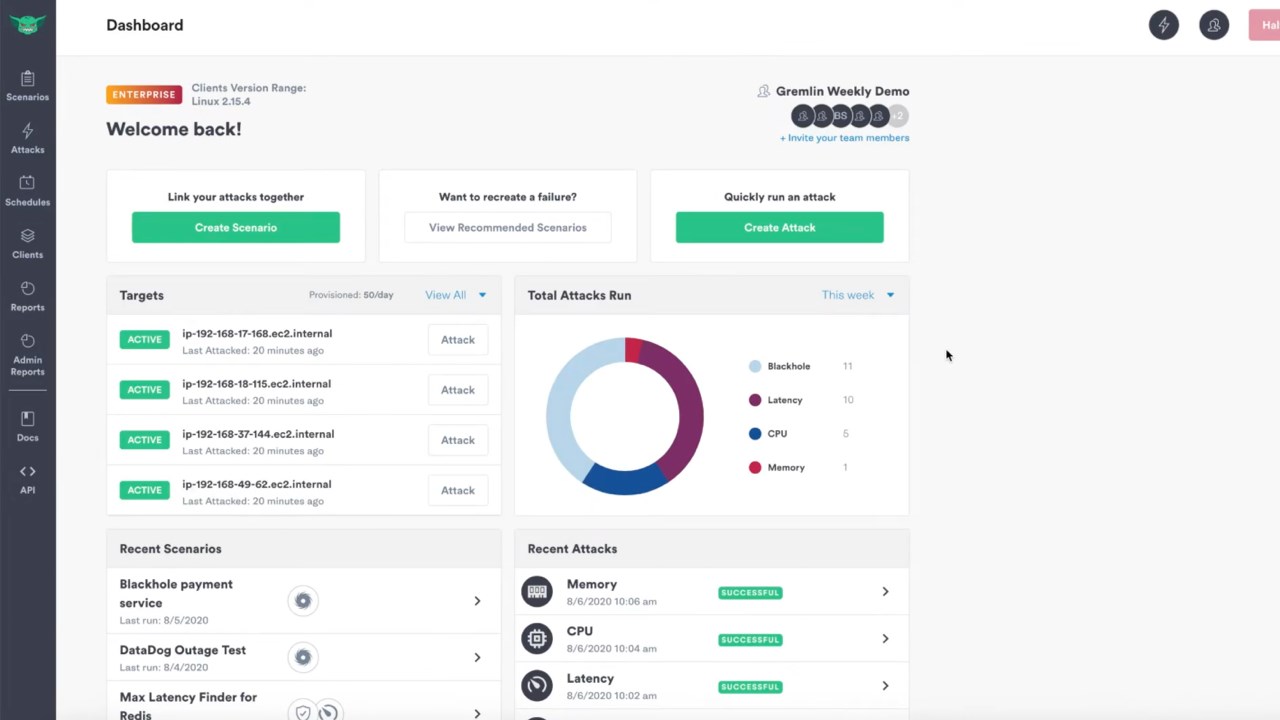Click the Create Scenario button
Viewport: 1280px width, 720px height.
[x=236, y=227]
